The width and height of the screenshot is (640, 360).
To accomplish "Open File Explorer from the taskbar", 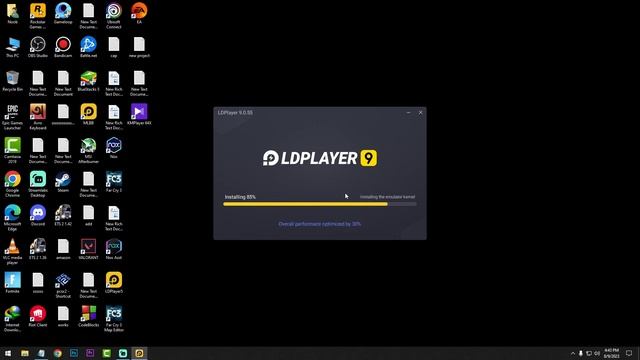I will (x=25, y=353).
